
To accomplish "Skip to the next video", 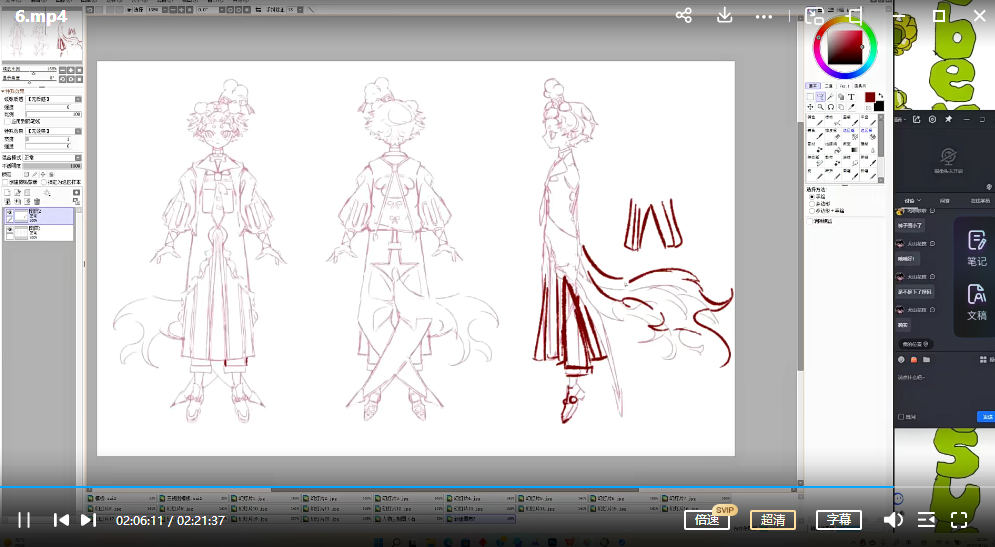I will pyautogui.click(x=88, y=520).
